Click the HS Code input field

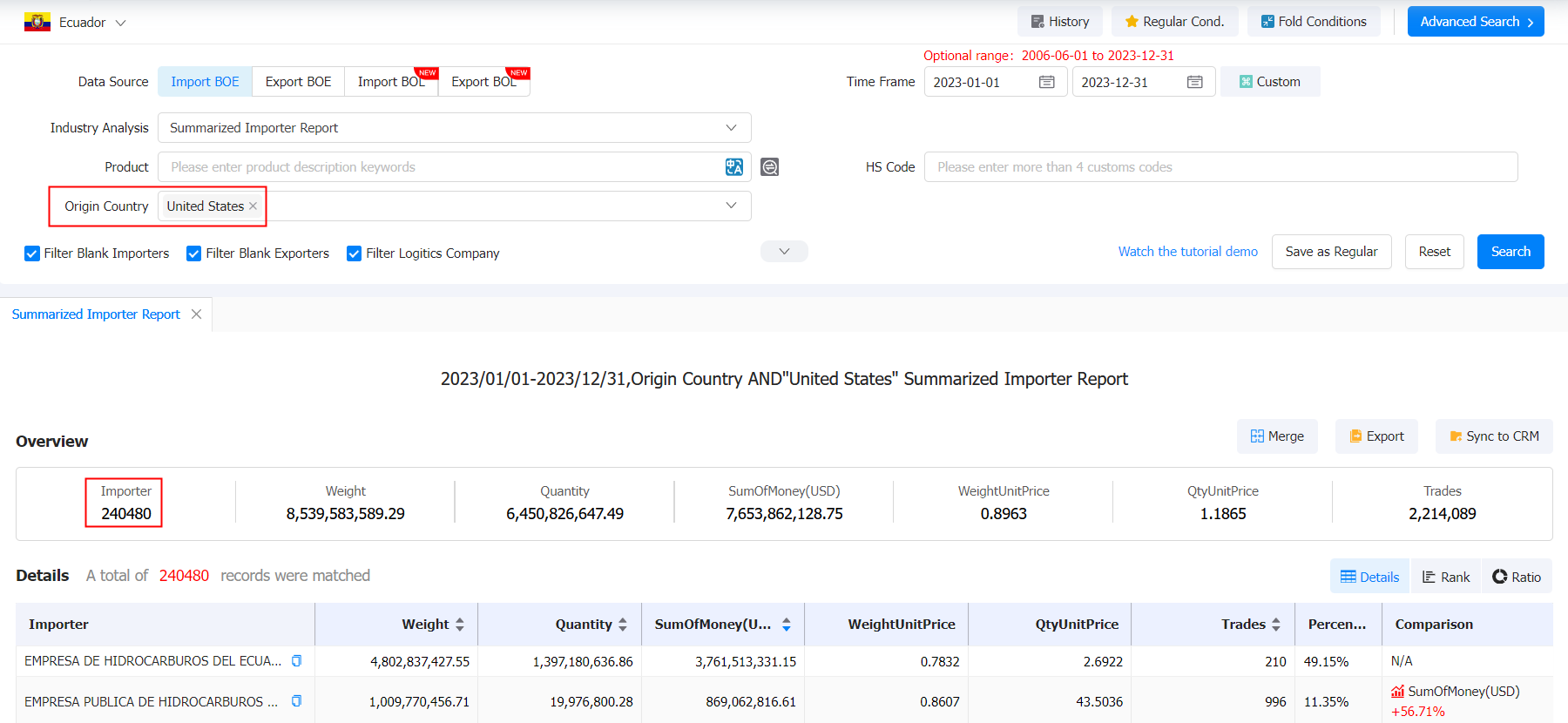click(1220, 167)
